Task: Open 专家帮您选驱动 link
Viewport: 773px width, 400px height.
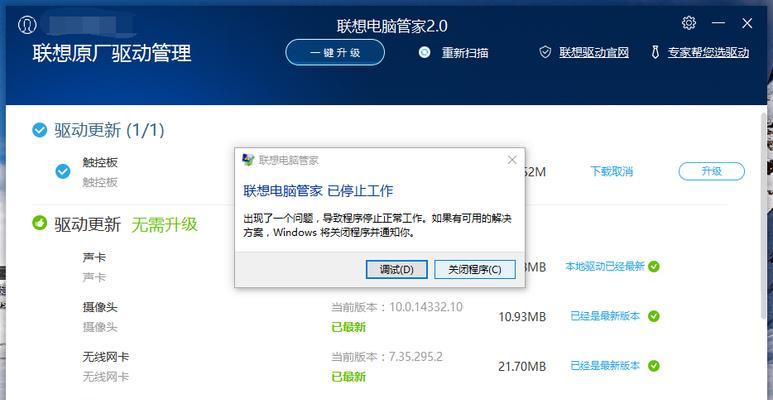Action: click(708, 52)
